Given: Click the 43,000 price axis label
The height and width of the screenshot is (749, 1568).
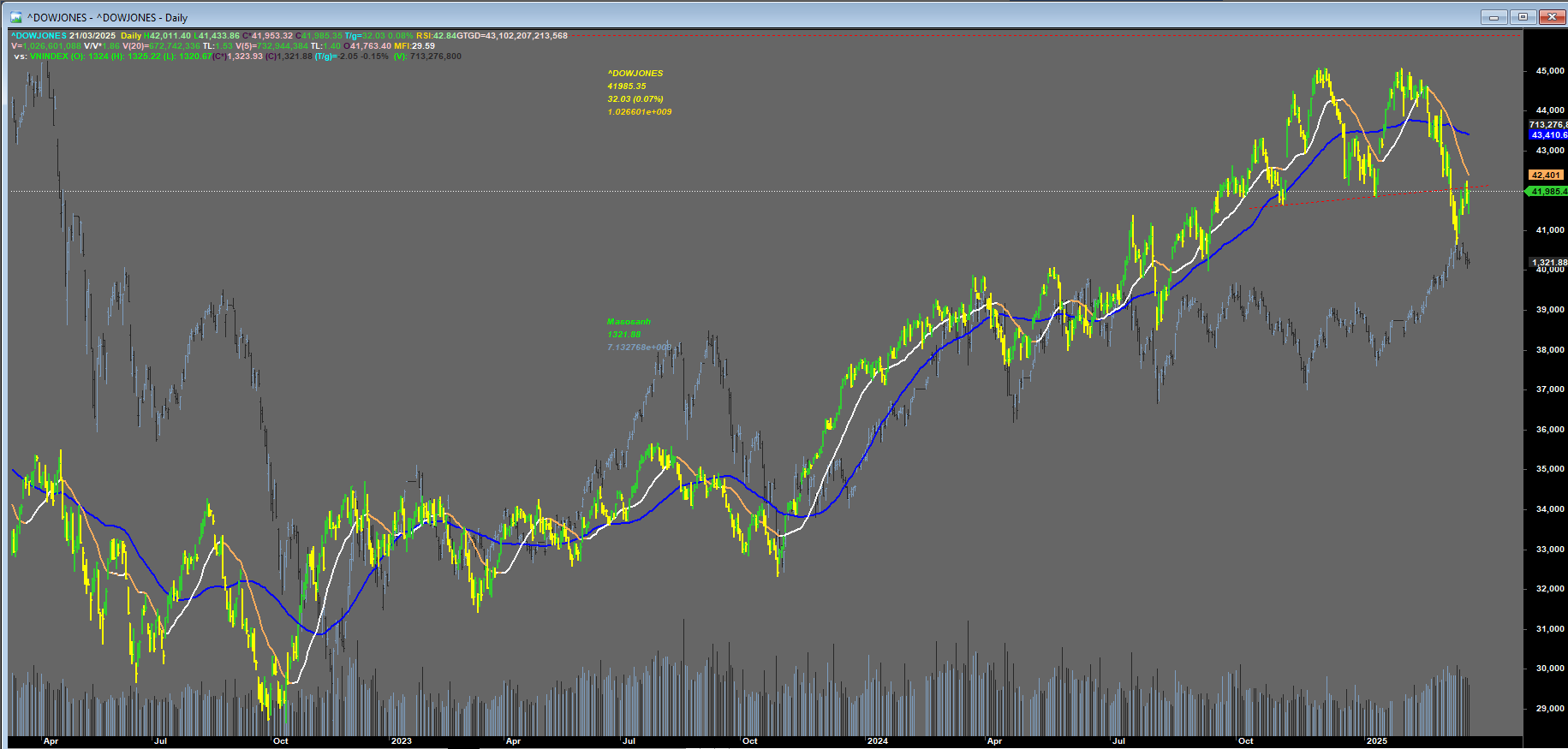Looking at the screenshot, I should 1550,151.
